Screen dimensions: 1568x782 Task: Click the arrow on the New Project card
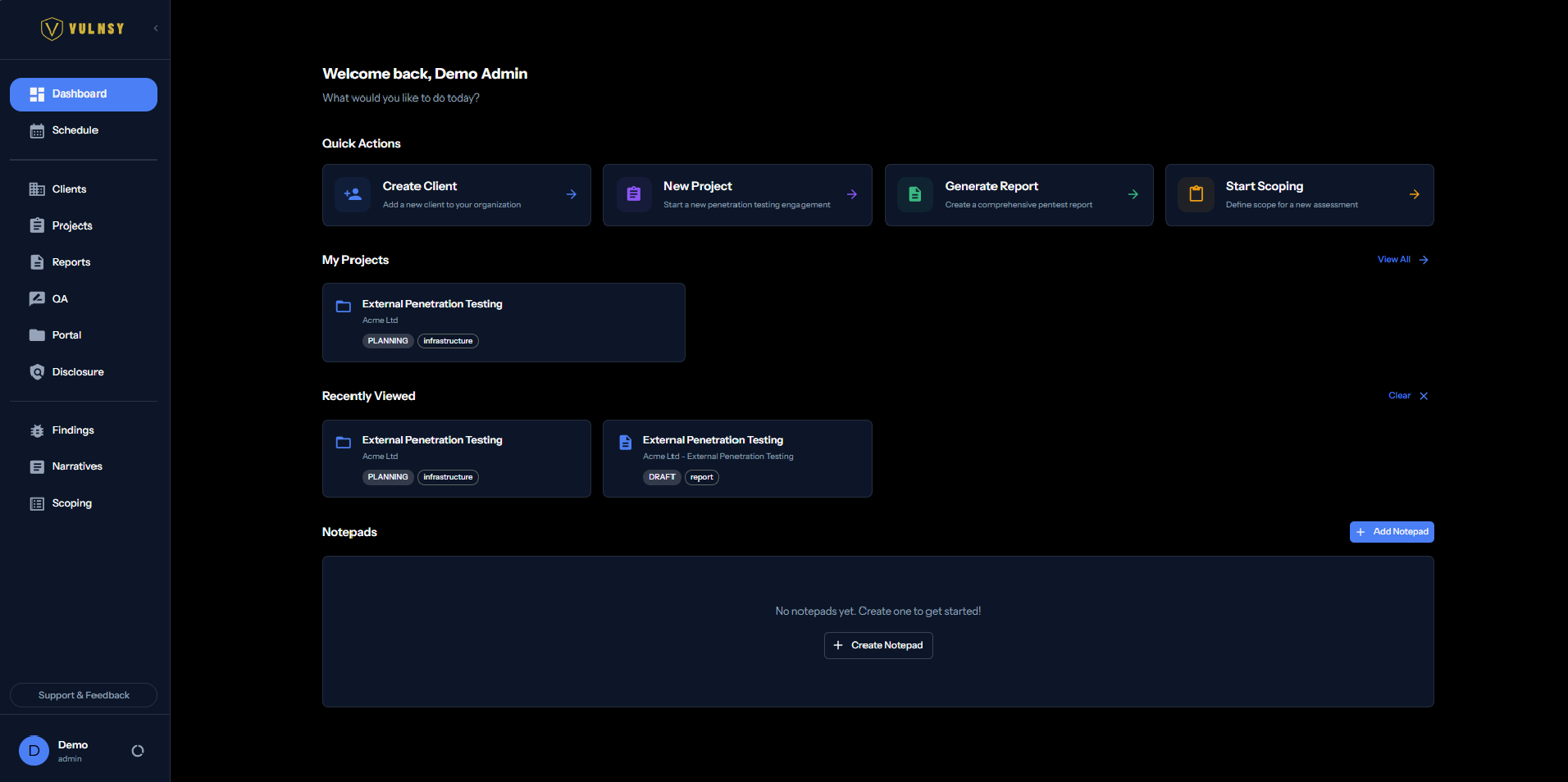852,194
